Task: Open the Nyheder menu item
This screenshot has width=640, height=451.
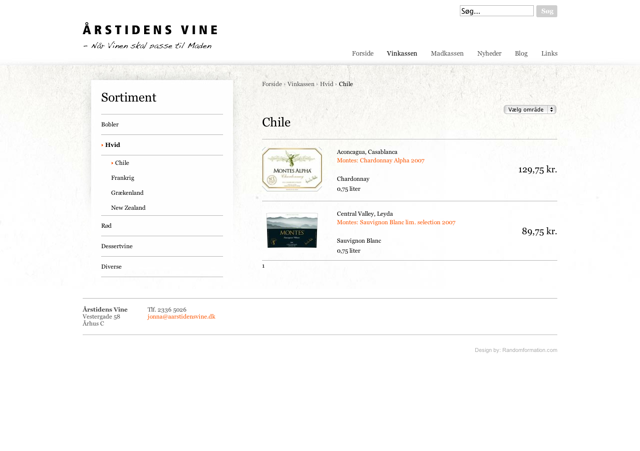Action: tap(489, 53)
